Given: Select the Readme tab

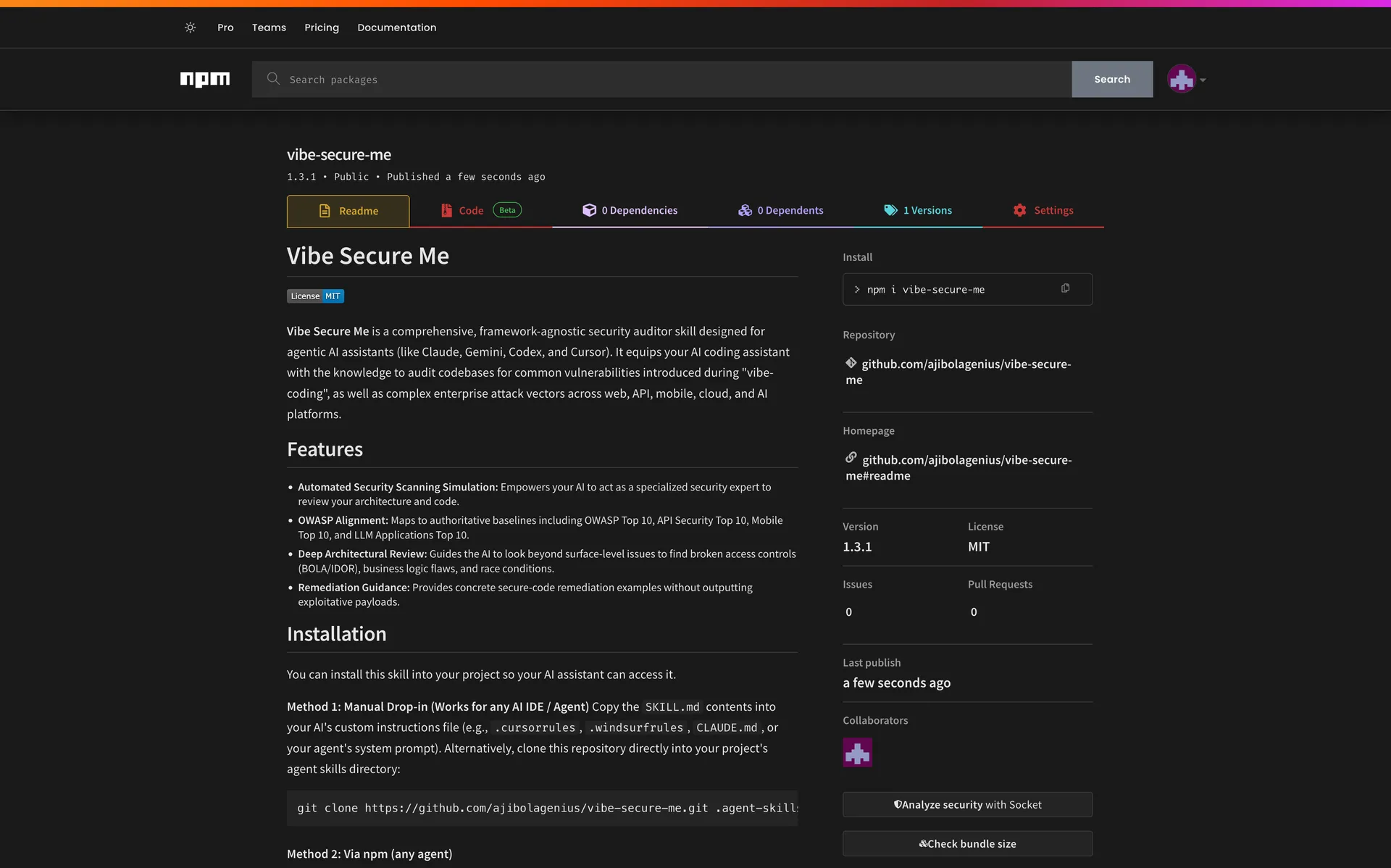Looking at the screenshot, I should (x=348, y=211).
